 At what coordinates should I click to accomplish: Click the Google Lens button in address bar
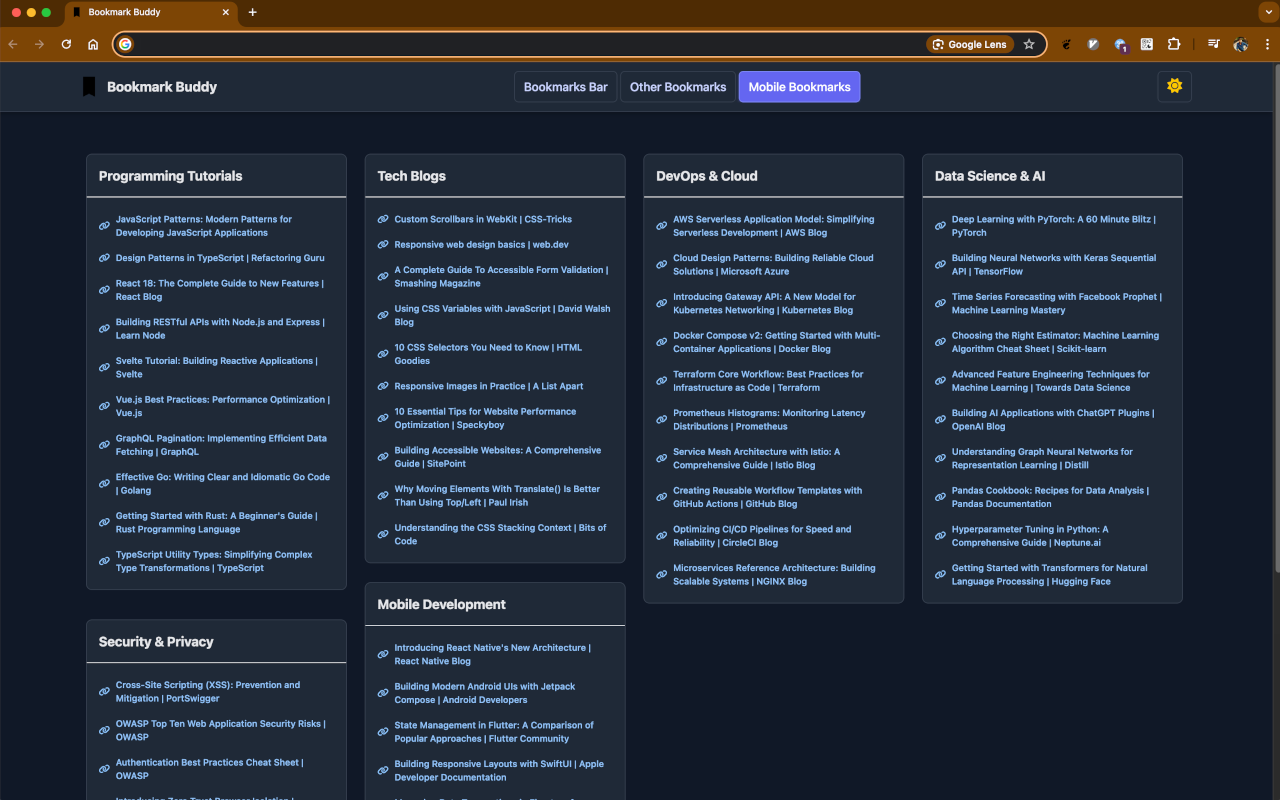[x=970, y=44]
